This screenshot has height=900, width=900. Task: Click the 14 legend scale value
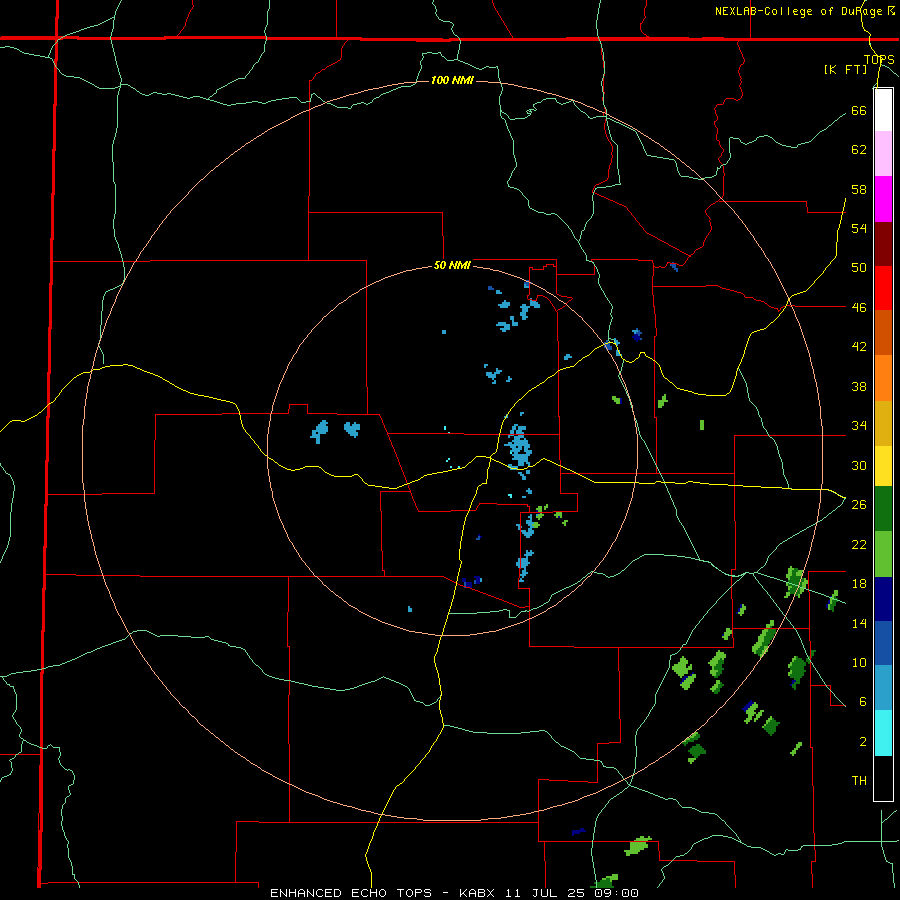[x=859, y=623]
